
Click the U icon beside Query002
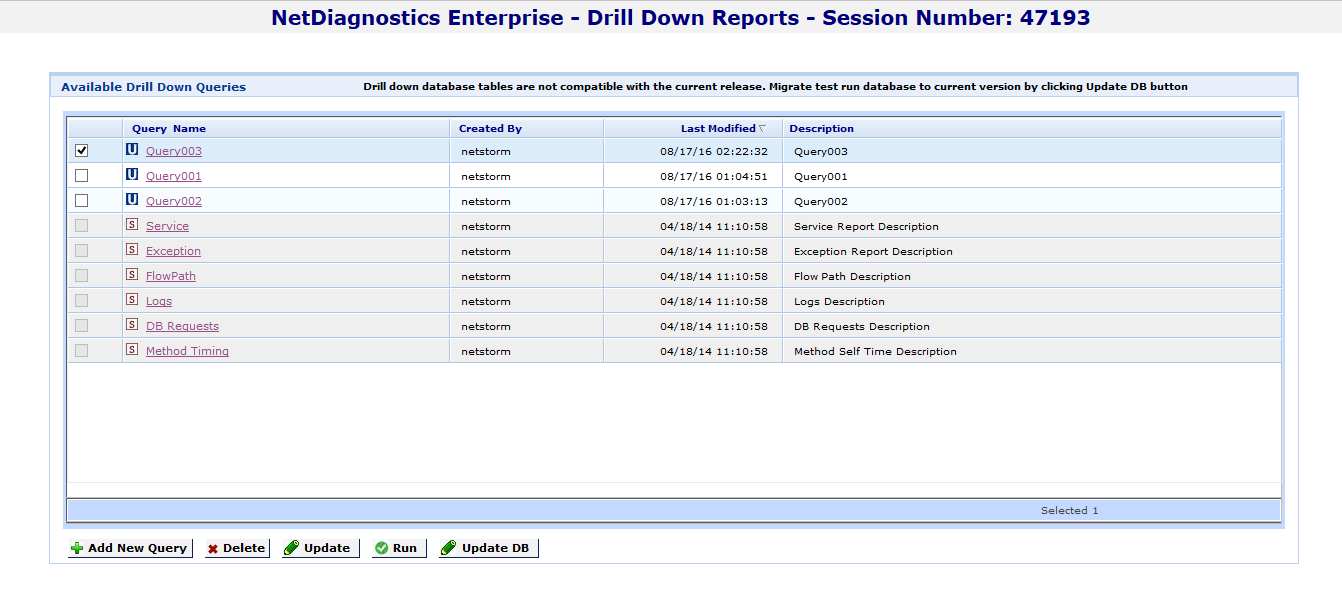tap(132, 200)
